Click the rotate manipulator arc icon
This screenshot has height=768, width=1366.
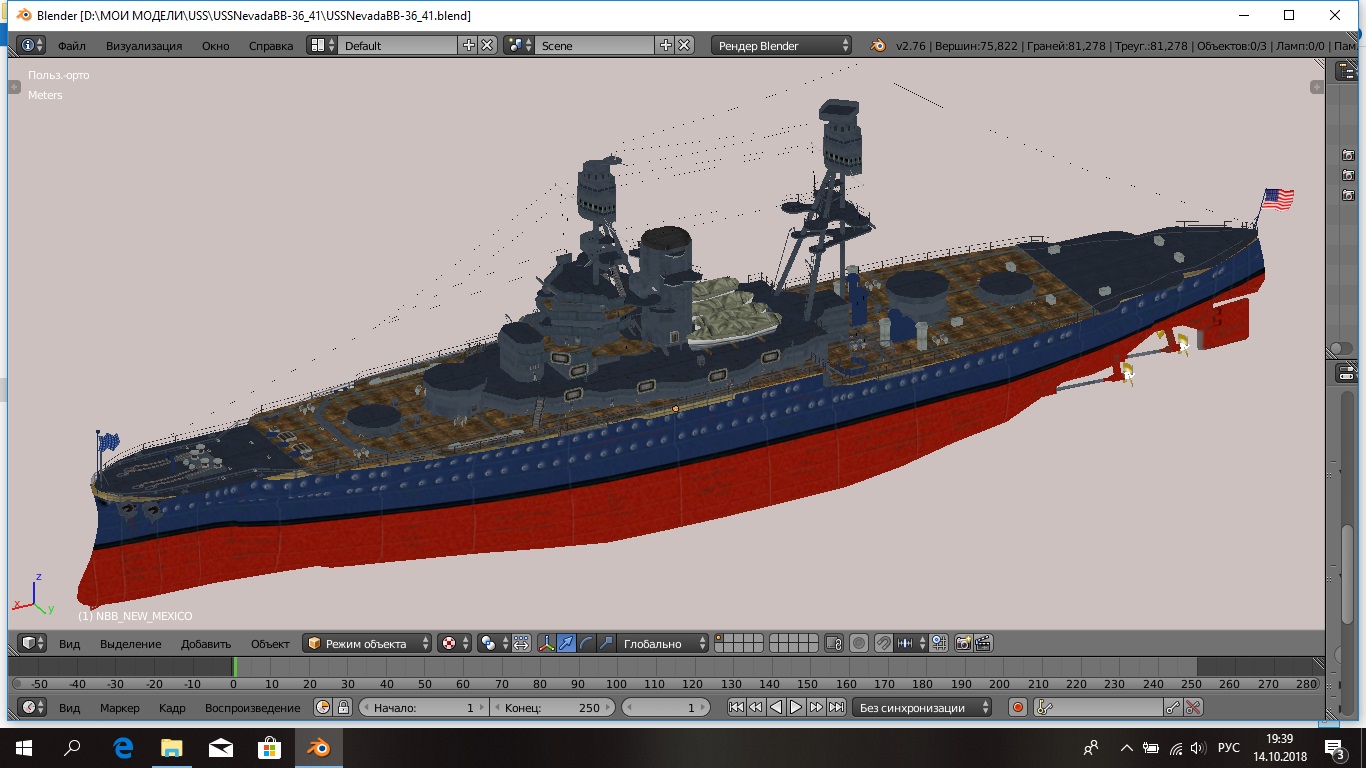coord(587,644)
